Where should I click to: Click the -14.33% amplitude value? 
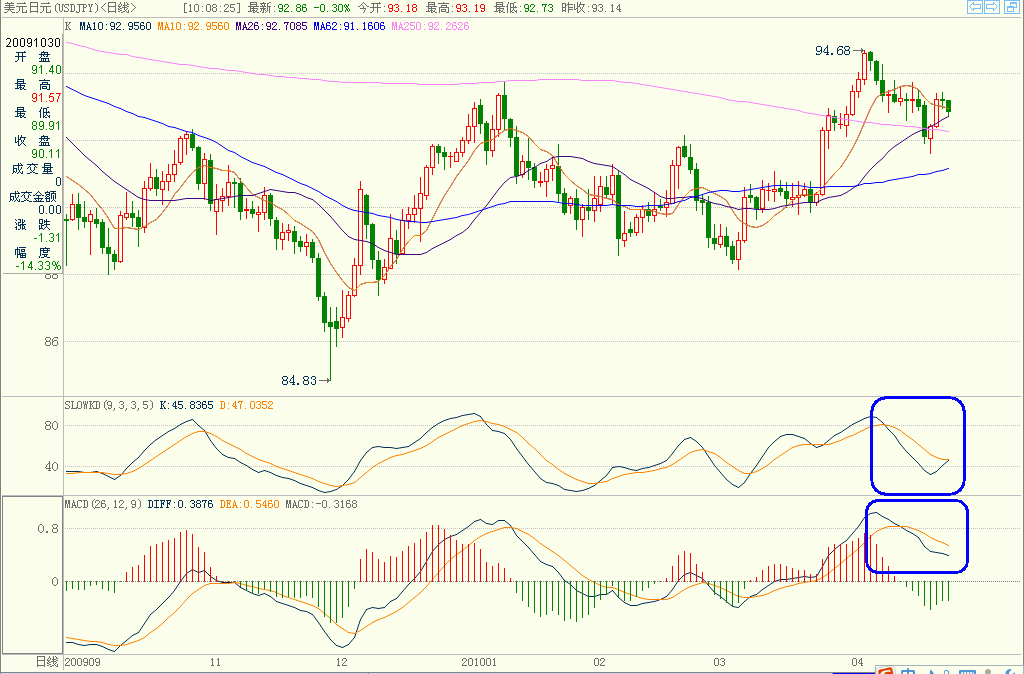39,266
